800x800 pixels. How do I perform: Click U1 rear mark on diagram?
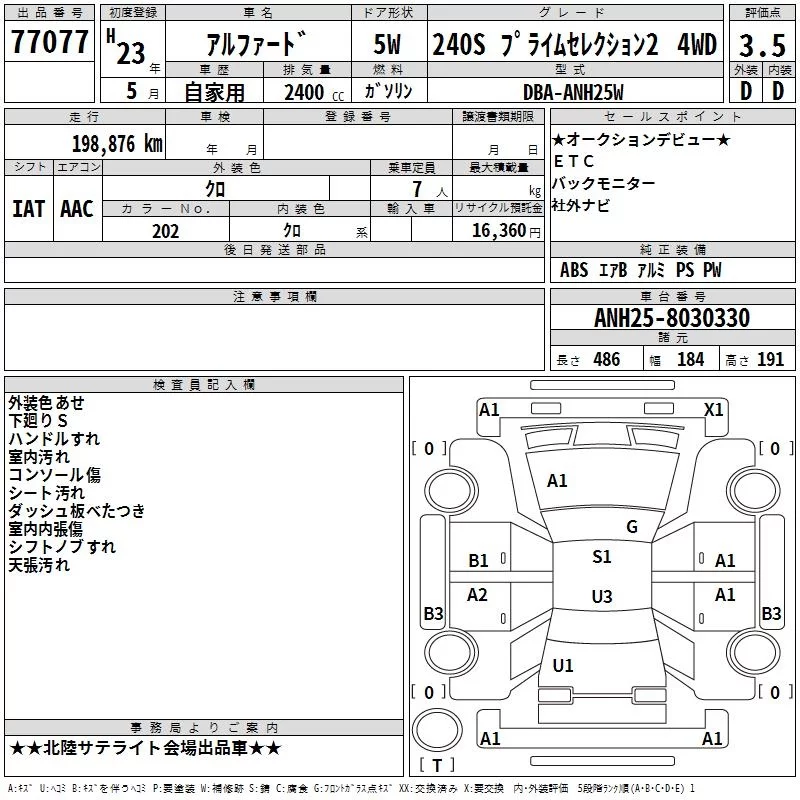pos(563,665)
